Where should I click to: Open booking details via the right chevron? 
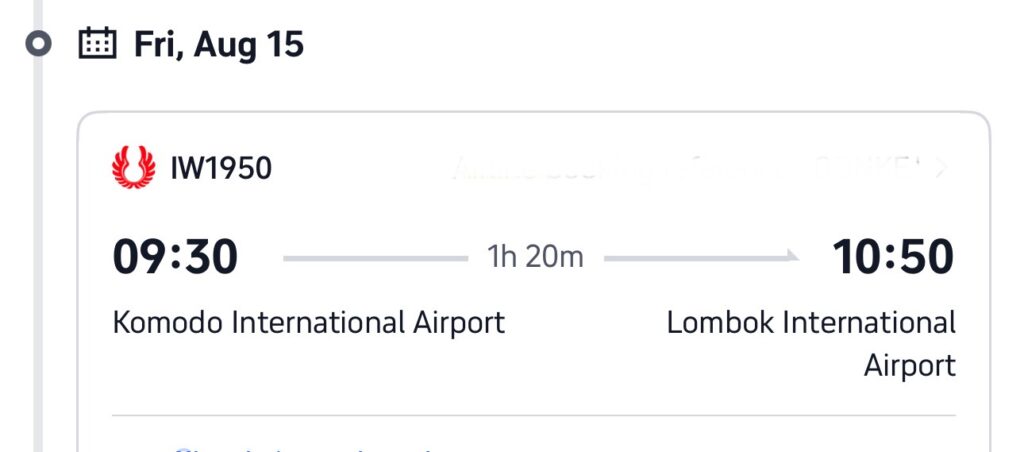coord(940,168)
